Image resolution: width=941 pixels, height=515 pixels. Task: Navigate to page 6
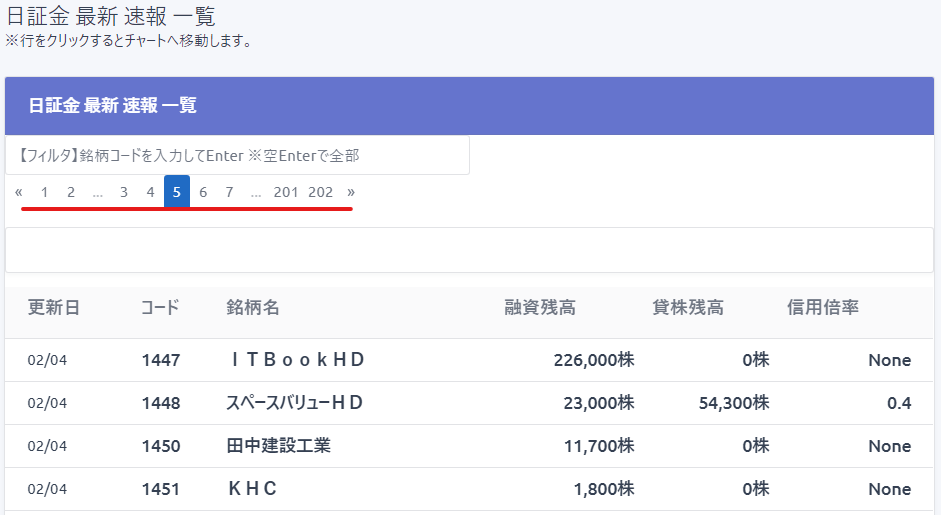(203, 192)
